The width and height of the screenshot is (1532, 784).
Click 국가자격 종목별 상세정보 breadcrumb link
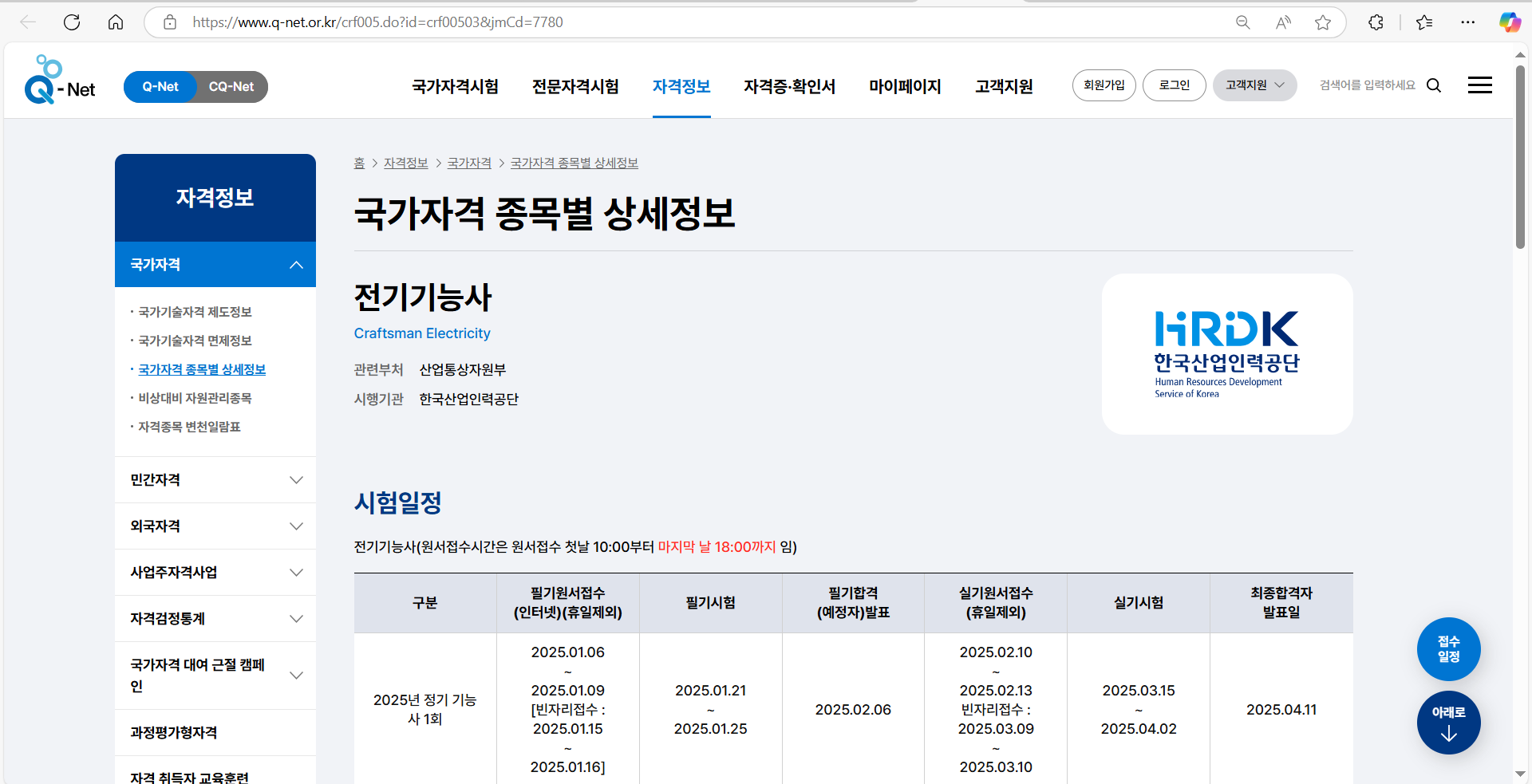point(574,163)
